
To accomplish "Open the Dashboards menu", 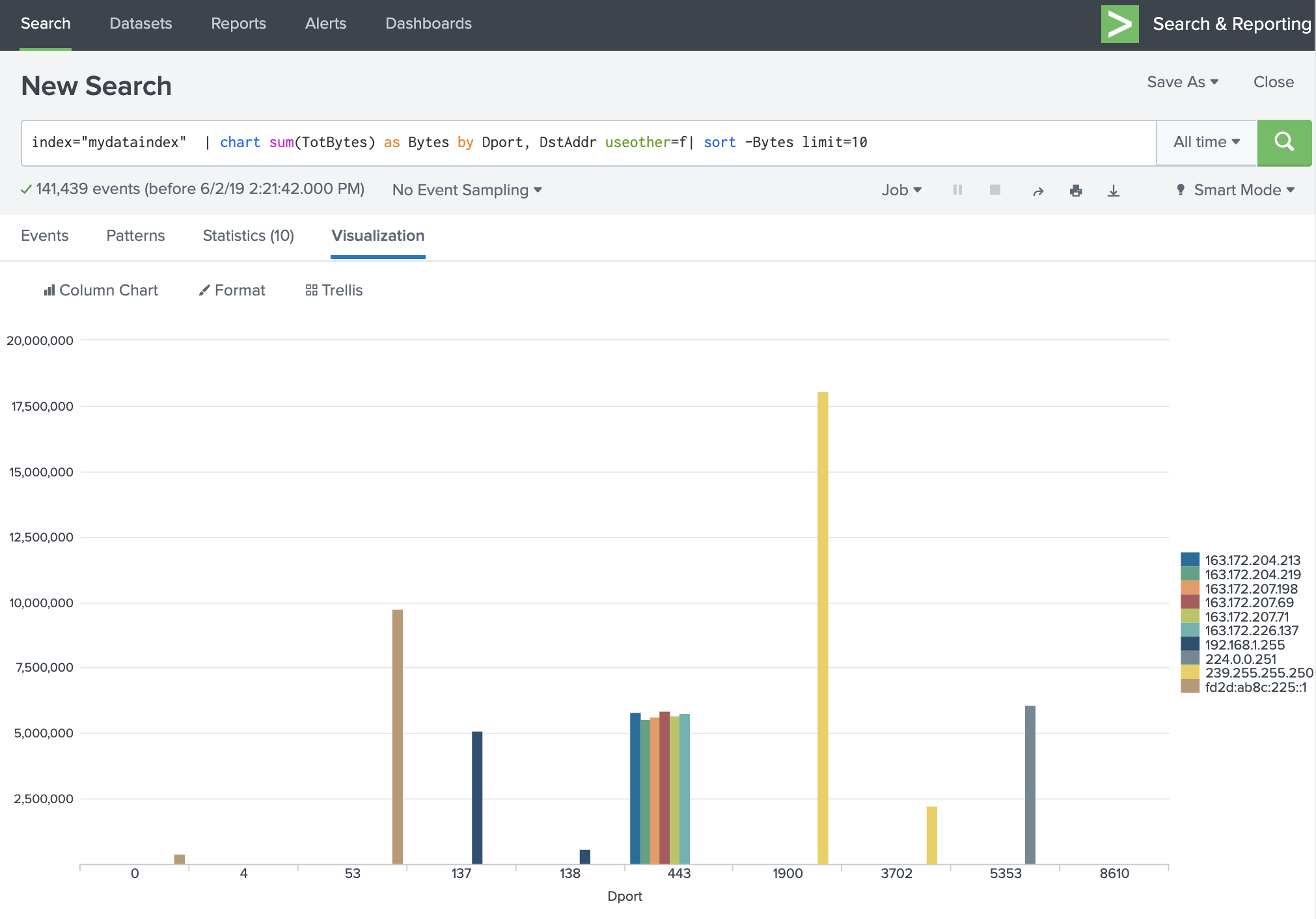I will click(428, 23).
